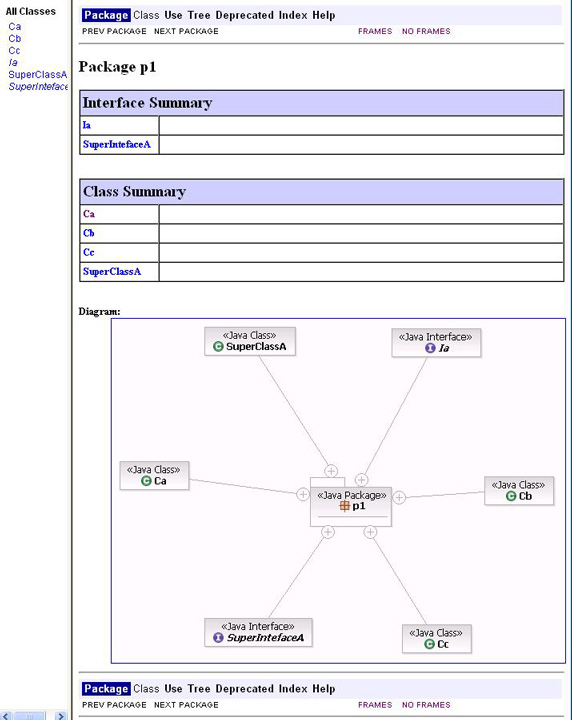This screenshot has height=720, width=572.
Task: Open the bottom Deprecated navigation item
Action: point(245,689)
